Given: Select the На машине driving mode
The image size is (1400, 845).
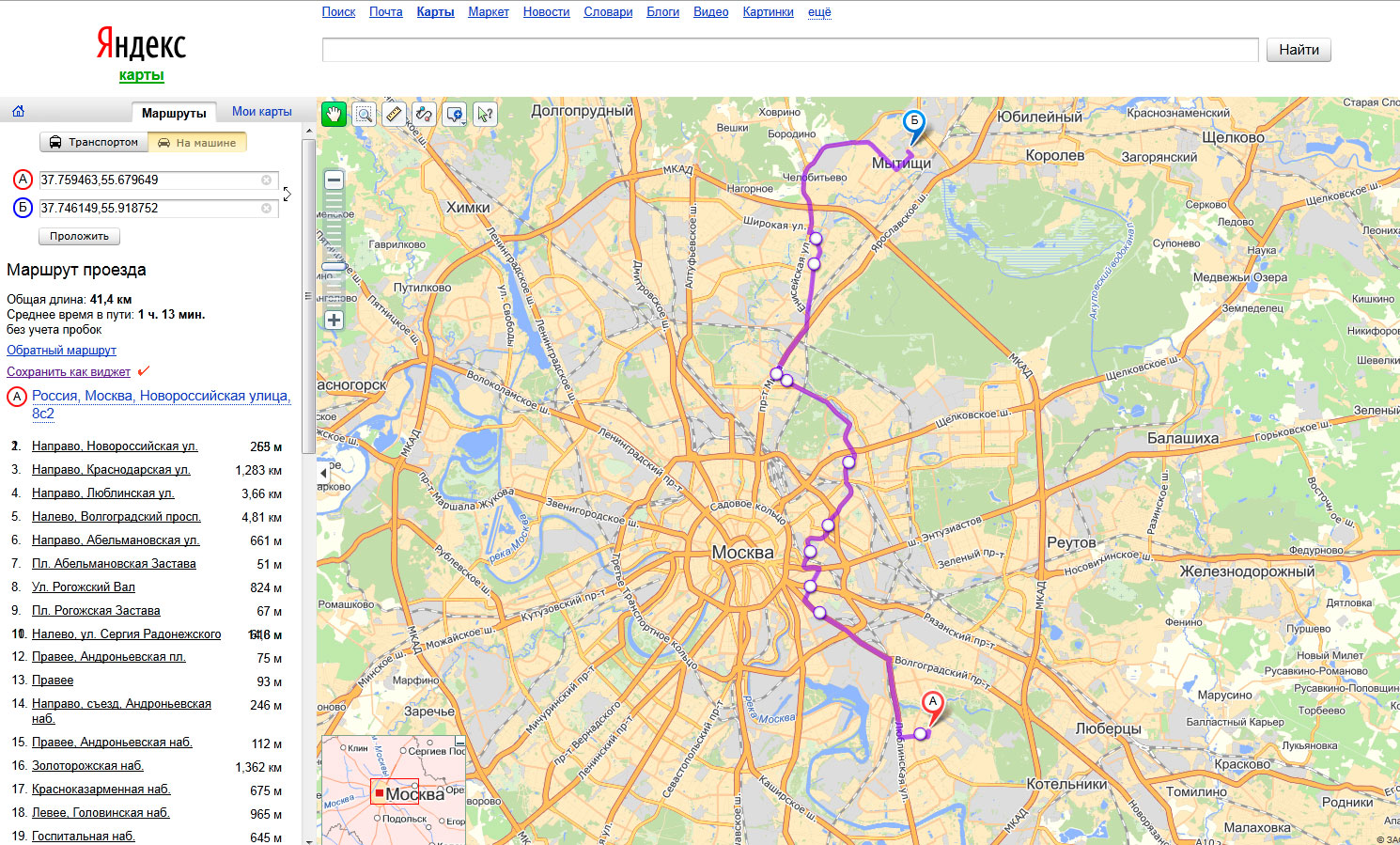Looking at the screenshot, I should [197, 143].
